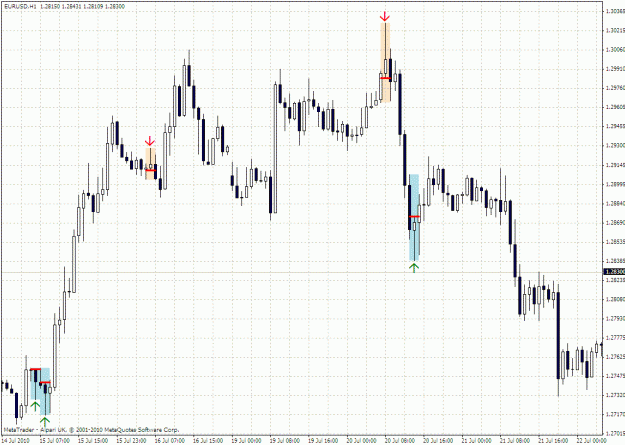Click the 1.2808 price axis label

click(x=615, y=299)
